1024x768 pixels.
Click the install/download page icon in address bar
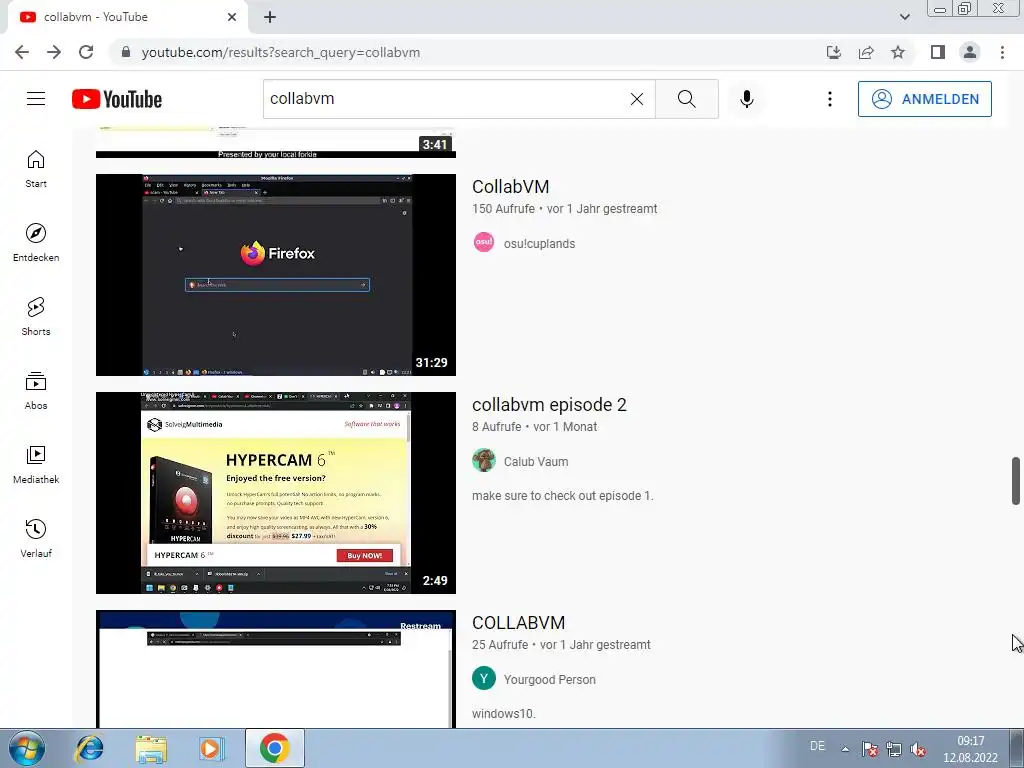point(834,52)
